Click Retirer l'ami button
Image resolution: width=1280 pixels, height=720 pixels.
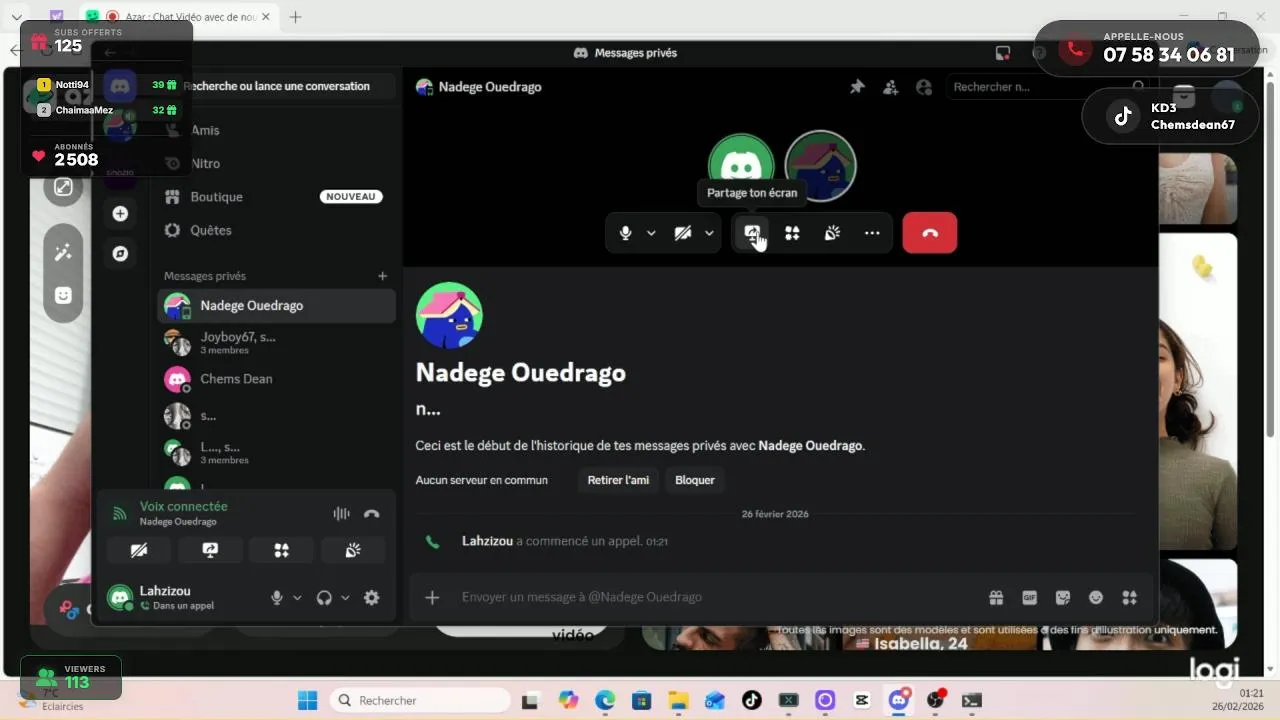coord(618,480)
